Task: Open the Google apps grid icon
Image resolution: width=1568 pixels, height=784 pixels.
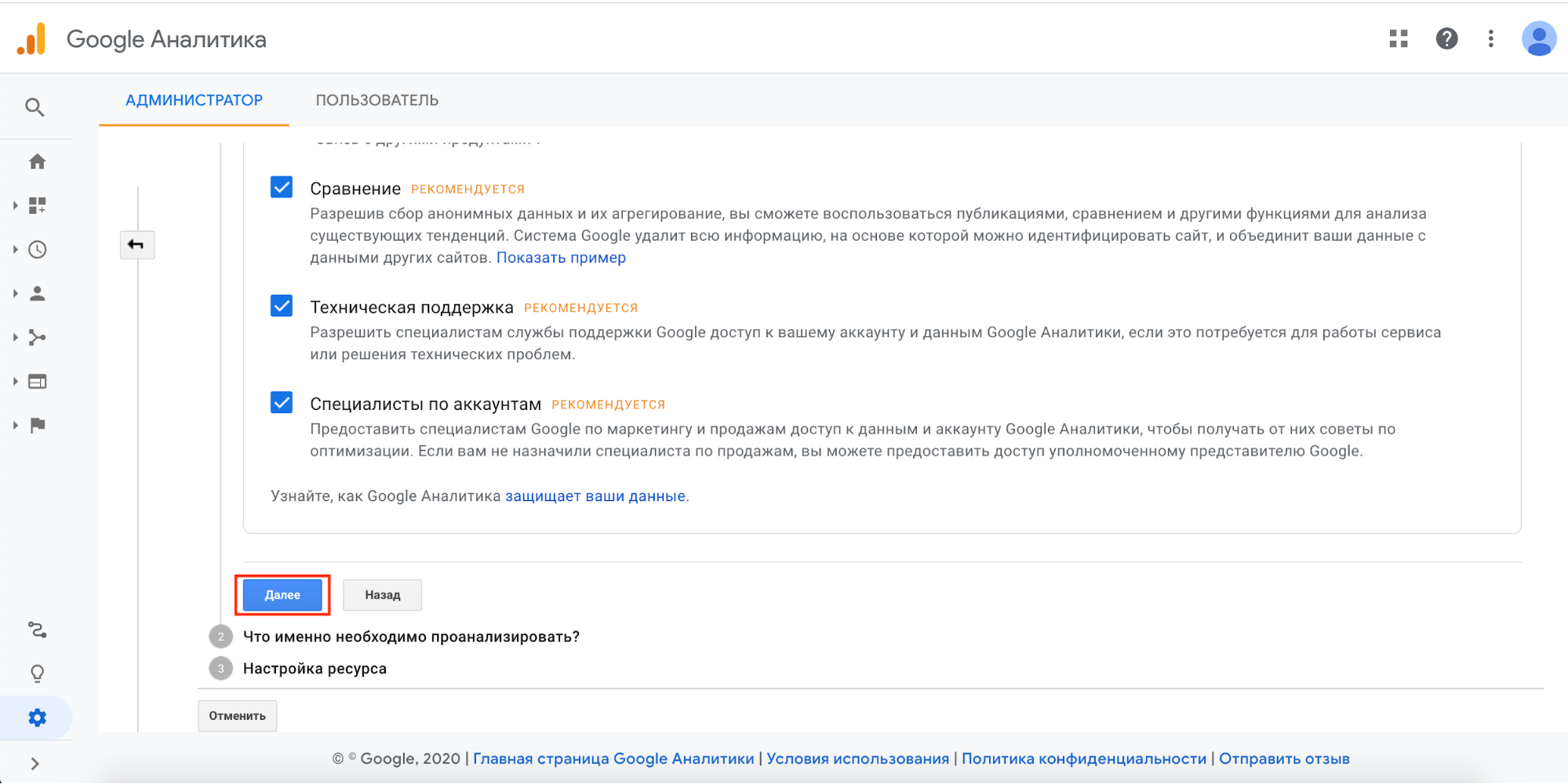Action: tap(1399, 38)
